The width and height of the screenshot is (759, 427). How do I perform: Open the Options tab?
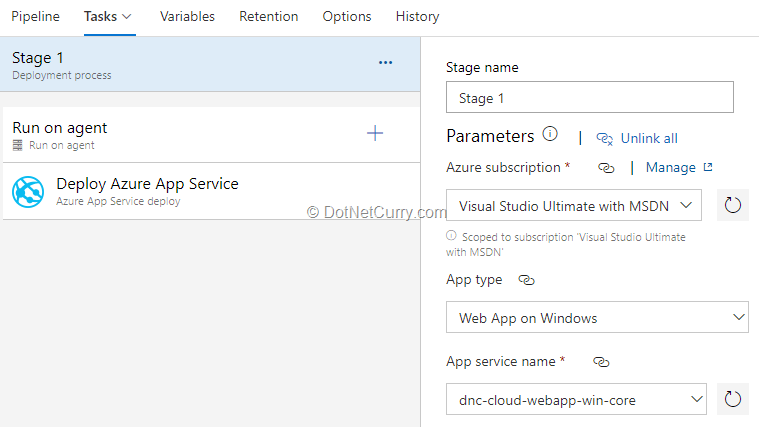(347, 16)
